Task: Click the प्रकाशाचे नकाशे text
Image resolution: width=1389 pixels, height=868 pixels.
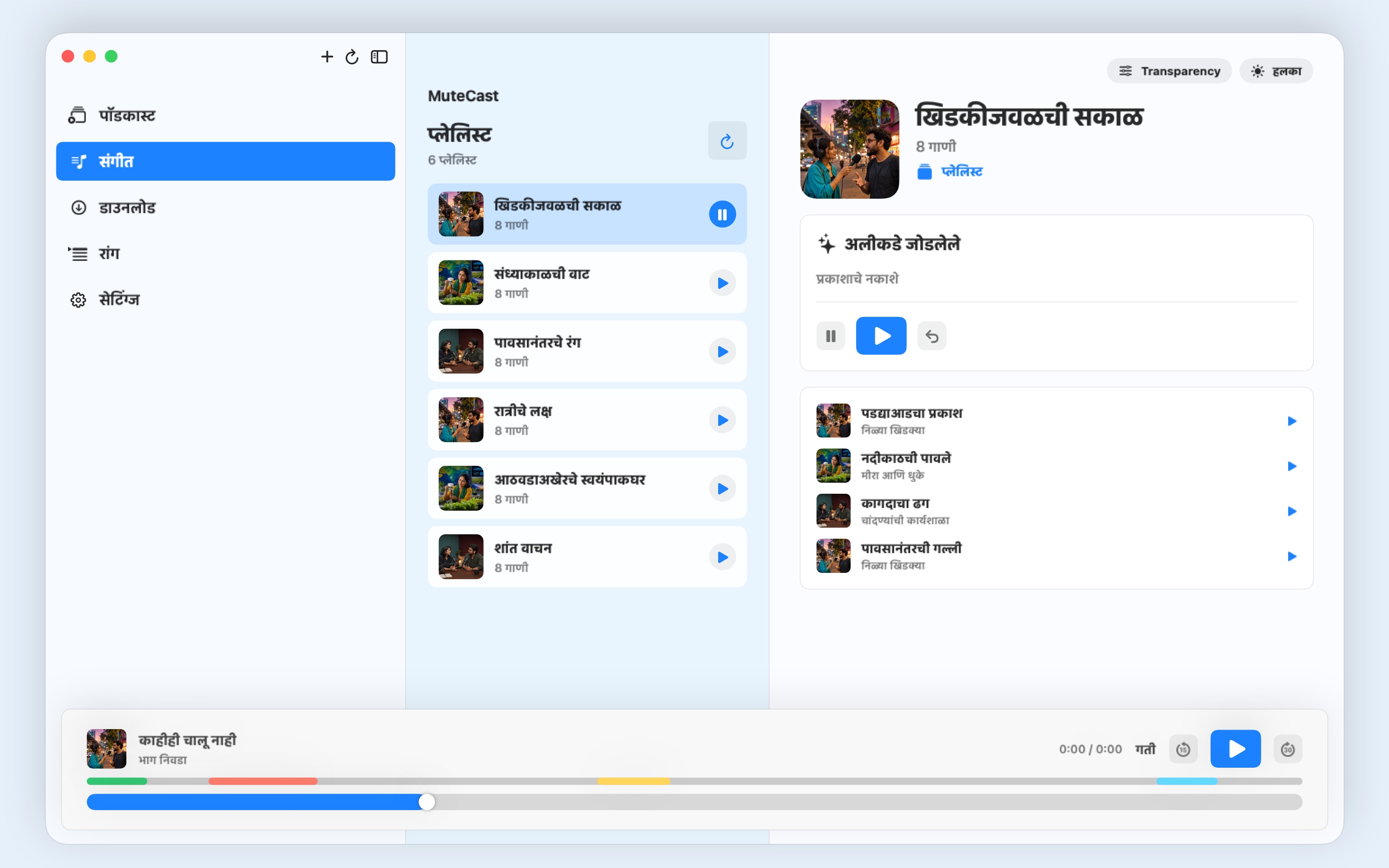Action: [x=858, y=279]
